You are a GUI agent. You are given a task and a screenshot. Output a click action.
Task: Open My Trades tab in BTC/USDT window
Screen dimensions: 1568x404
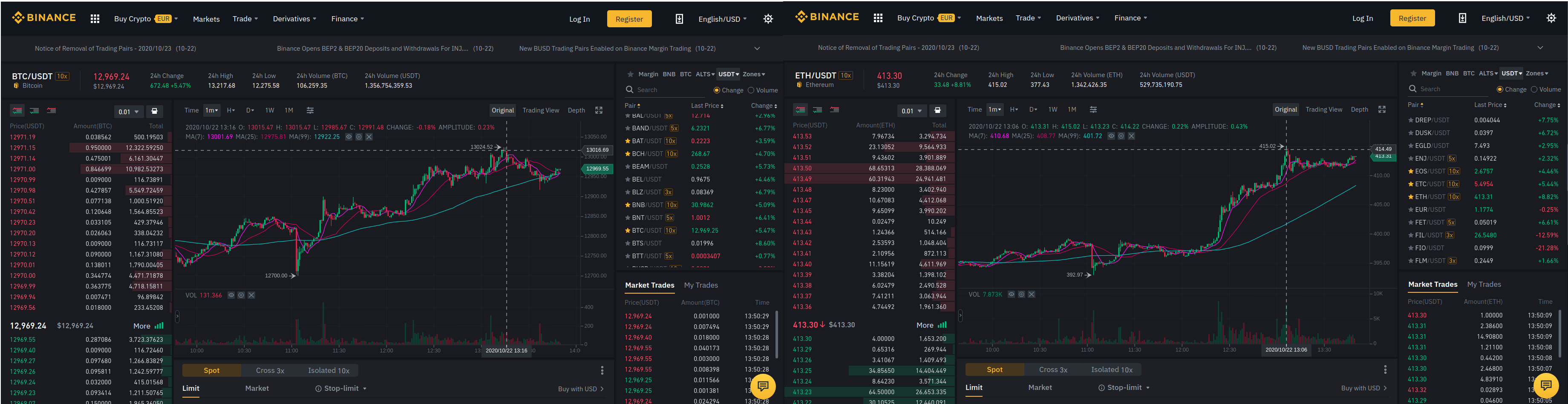[x=700, y=286]
